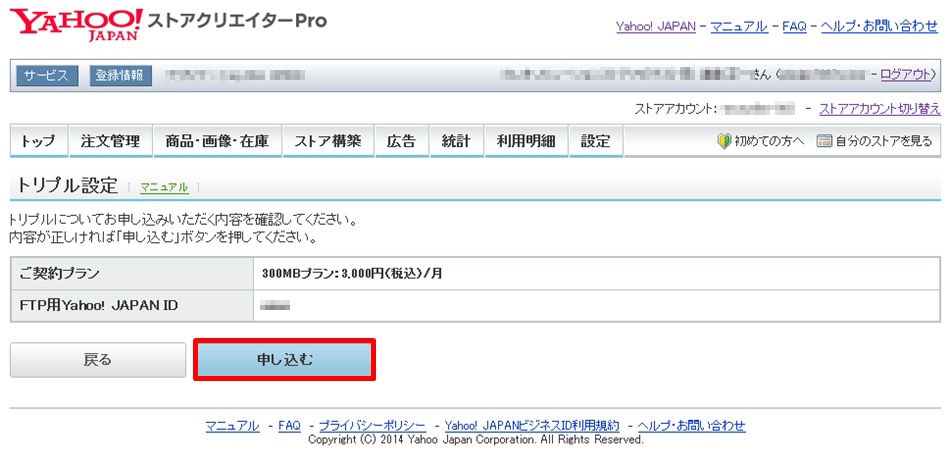Click ストアアカウント切り替え link

tap(880, 109)
